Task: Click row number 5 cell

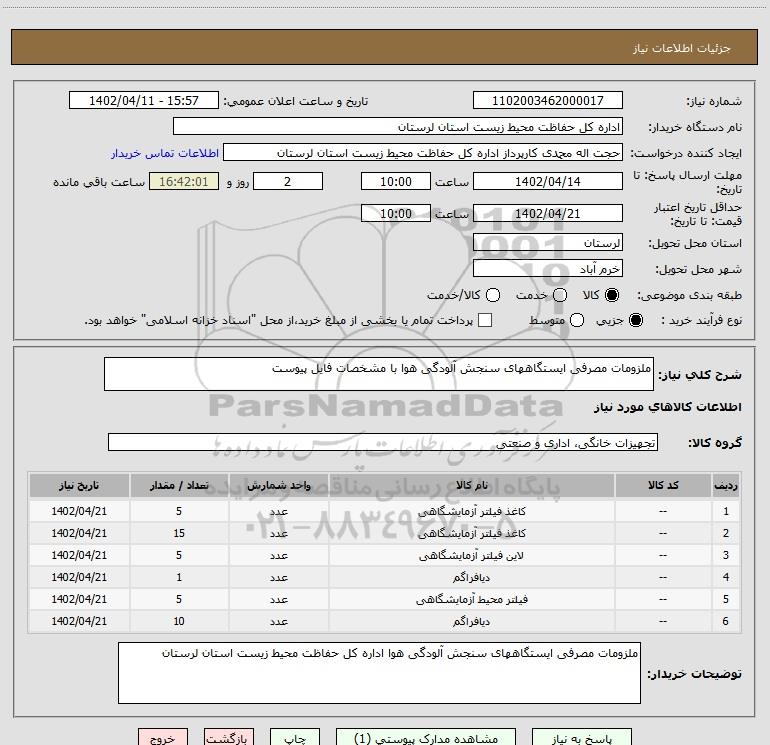Action: coord(726,600)
